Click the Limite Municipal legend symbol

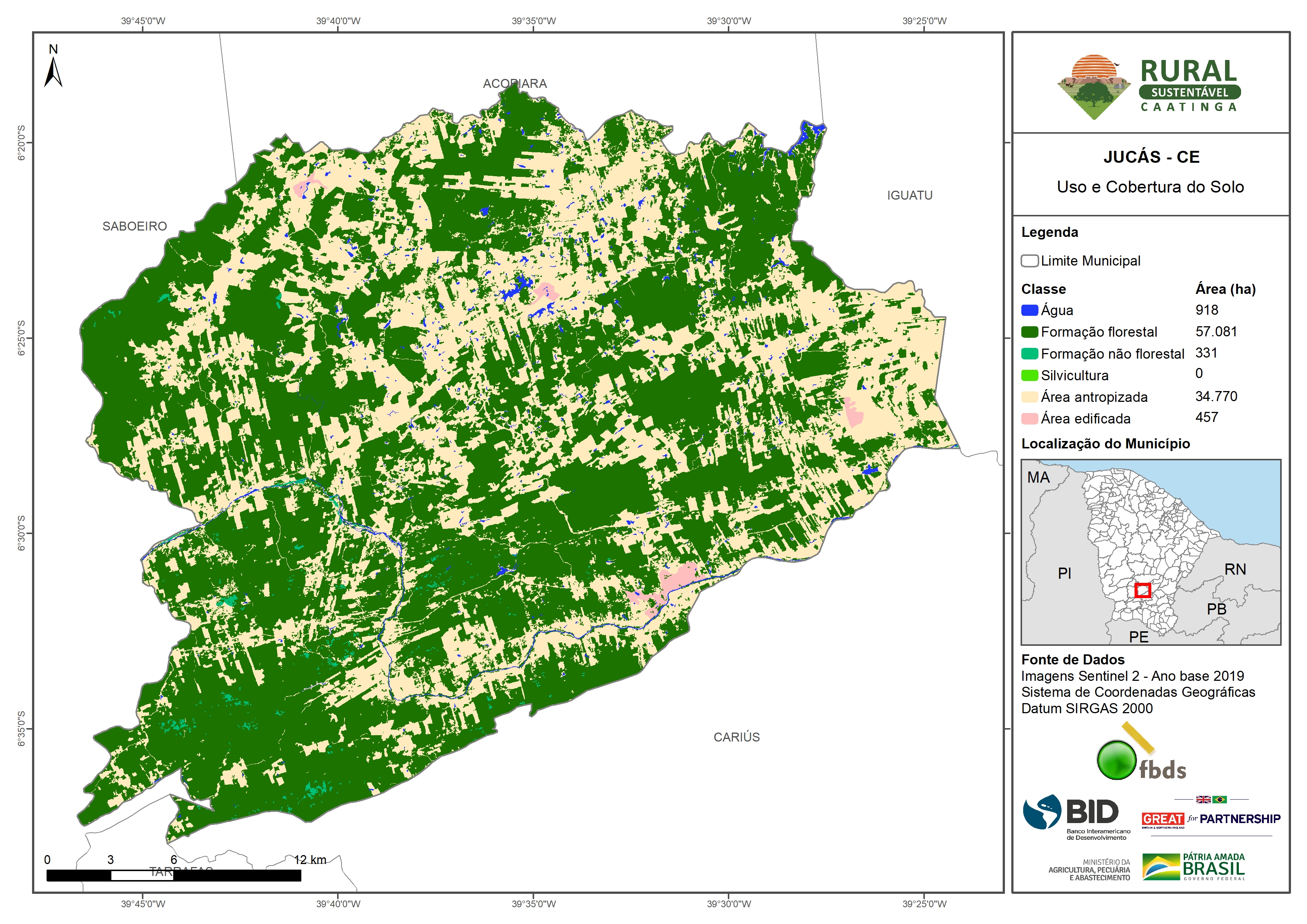pyautogui.click(x=1029, y=261)
